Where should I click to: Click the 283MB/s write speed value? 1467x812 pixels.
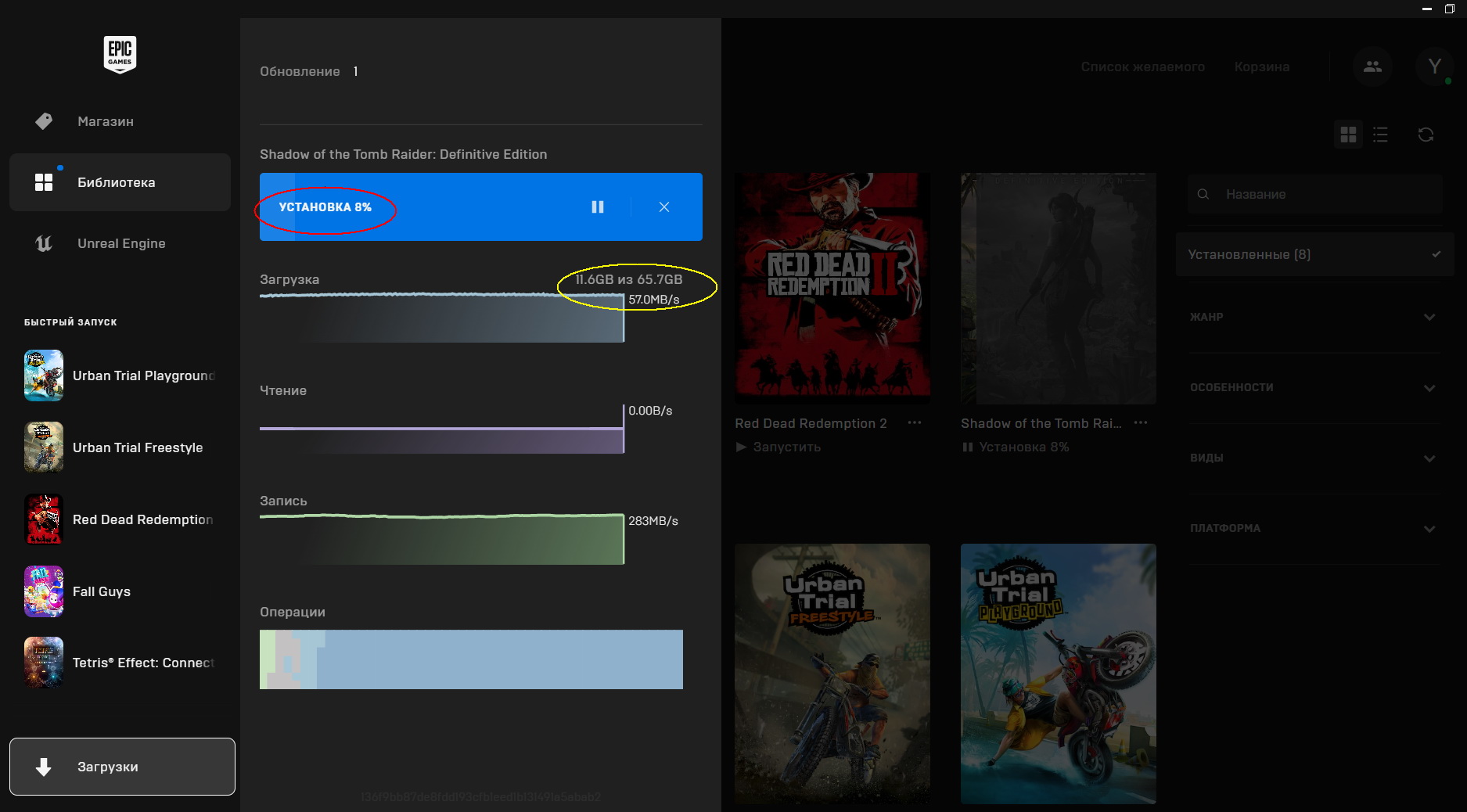point(653,521)
